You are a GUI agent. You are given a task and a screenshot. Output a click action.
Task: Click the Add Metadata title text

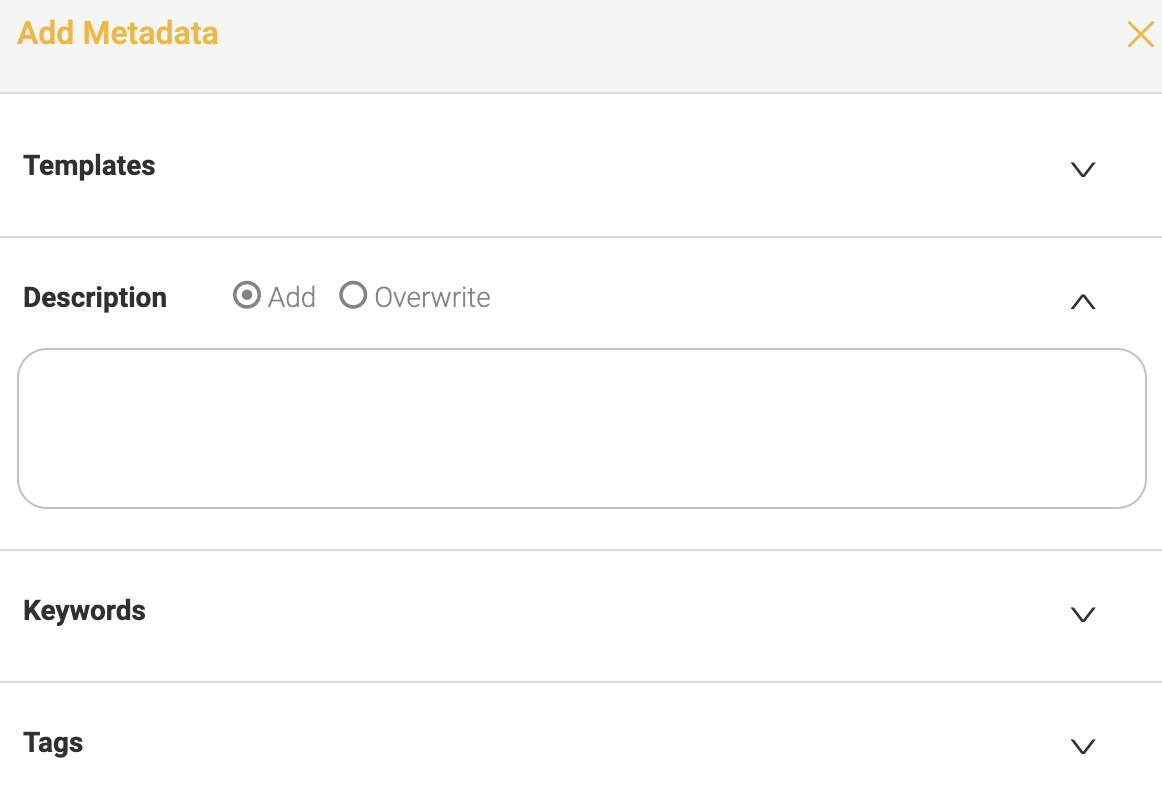[x=117, y=33]
